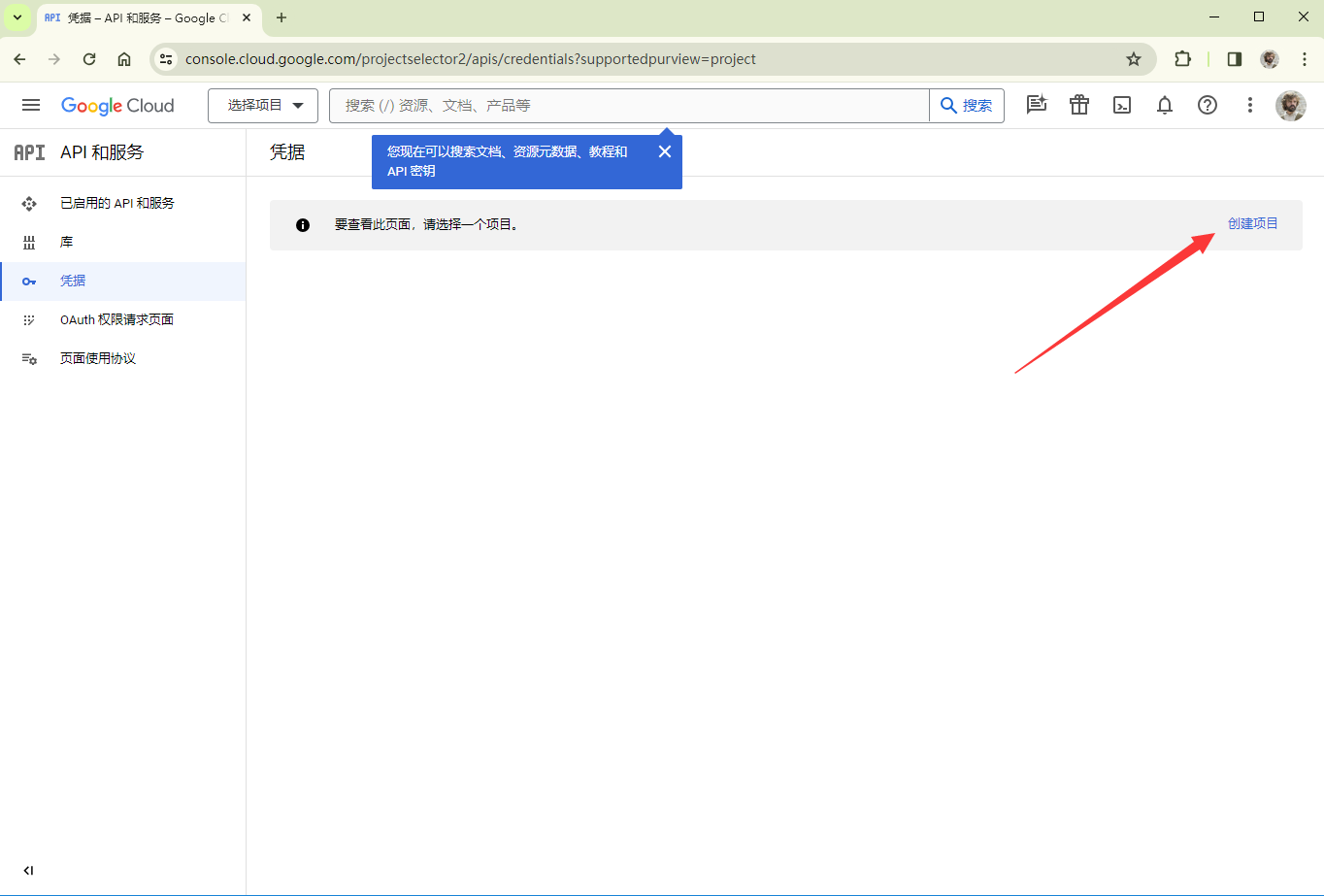Dismiss the blue search tip popup
The image size is (1324, 896).
coord(665,151)
